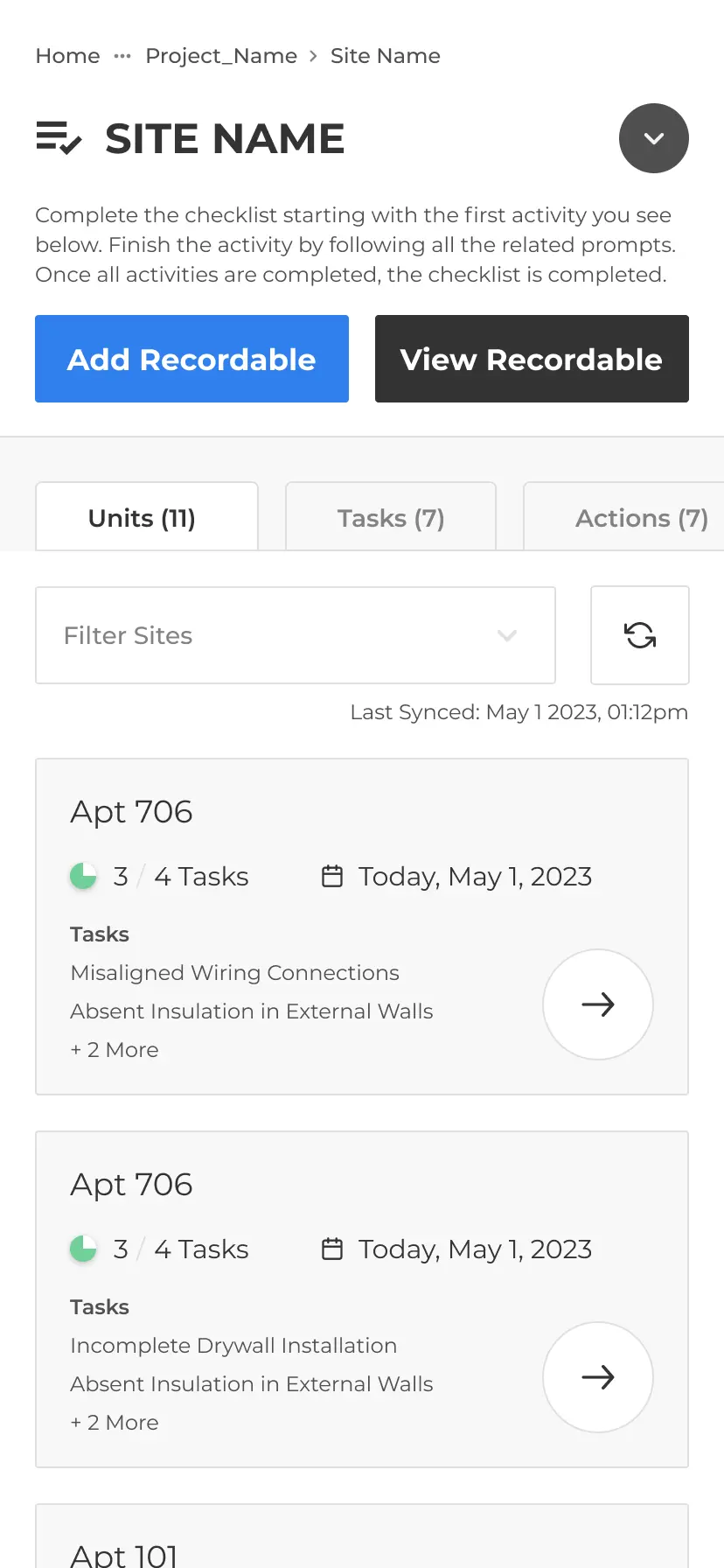Click calendar icon in second Apt 706 card
The image size is (724, 1568).
332,1249
